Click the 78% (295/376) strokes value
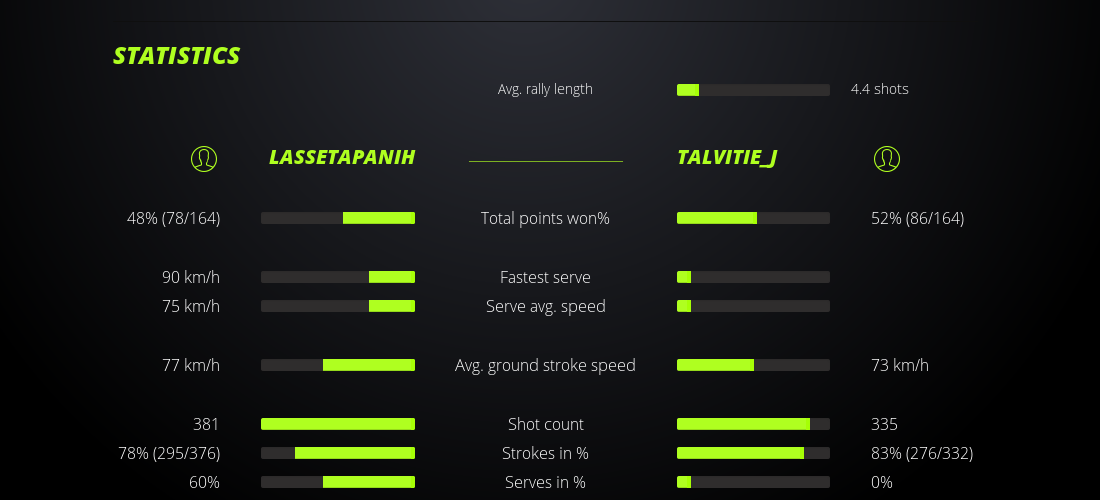This screenshot has height=500, width=1100. (x=169, y=453)
